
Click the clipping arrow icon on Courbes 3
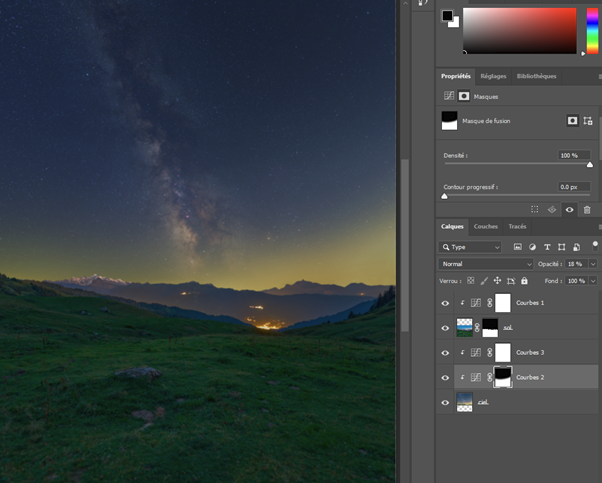point(463,352)
